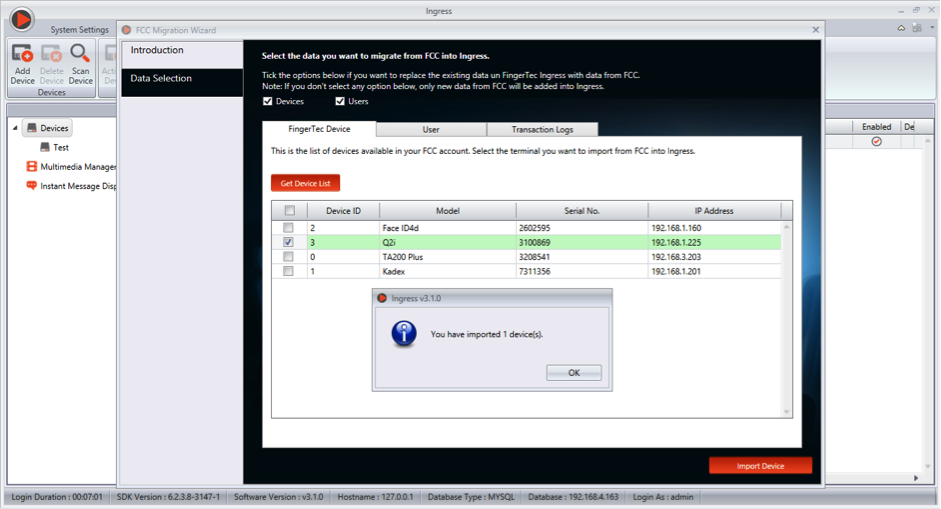
Task: Click the serial number 2602595 cell
Action: [582, 228]
